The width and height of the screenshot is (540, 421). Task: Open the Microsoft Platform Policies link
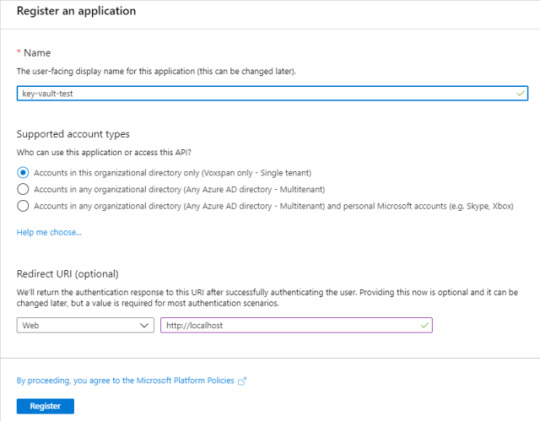point(125,380)
